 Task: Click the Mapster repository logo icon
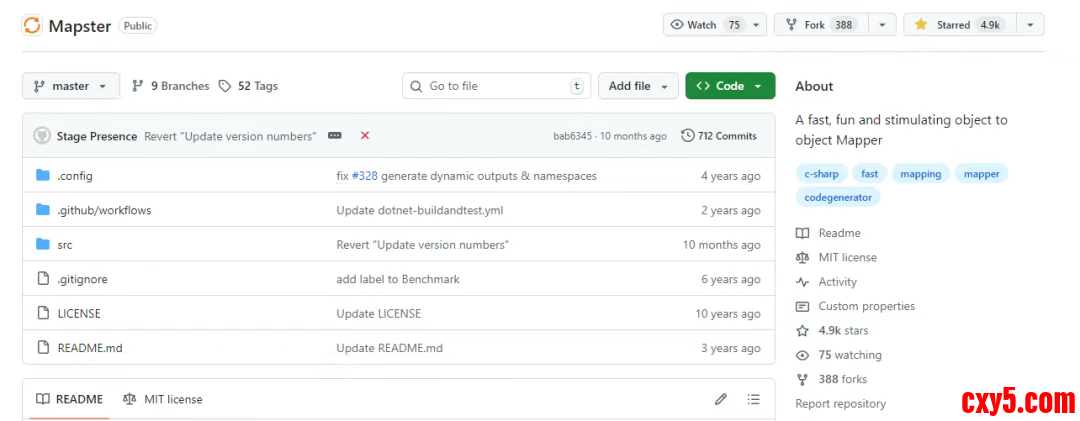[x=33, y=25]
